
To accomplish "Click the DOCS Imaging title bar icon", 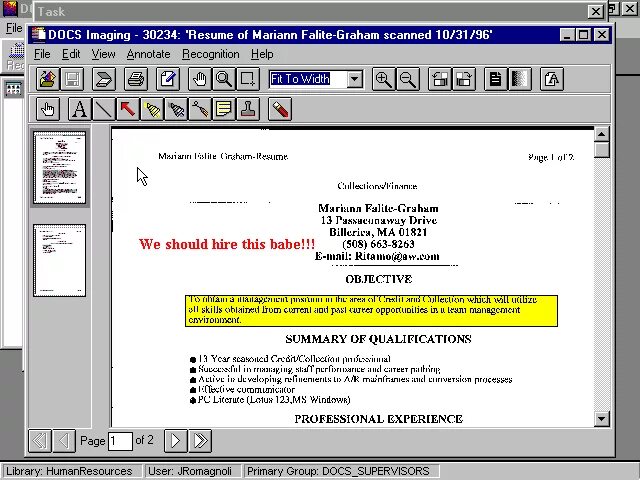I will 38,34.
